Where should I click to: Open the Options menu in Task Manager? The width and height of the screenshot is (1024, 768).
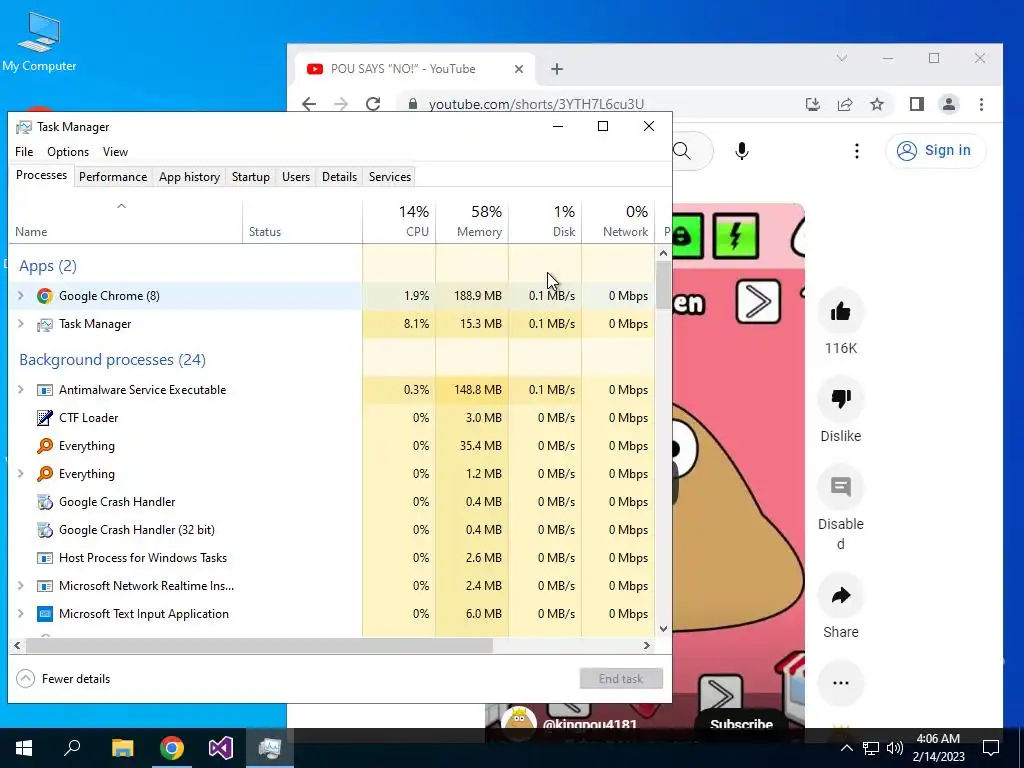[68, 152]
